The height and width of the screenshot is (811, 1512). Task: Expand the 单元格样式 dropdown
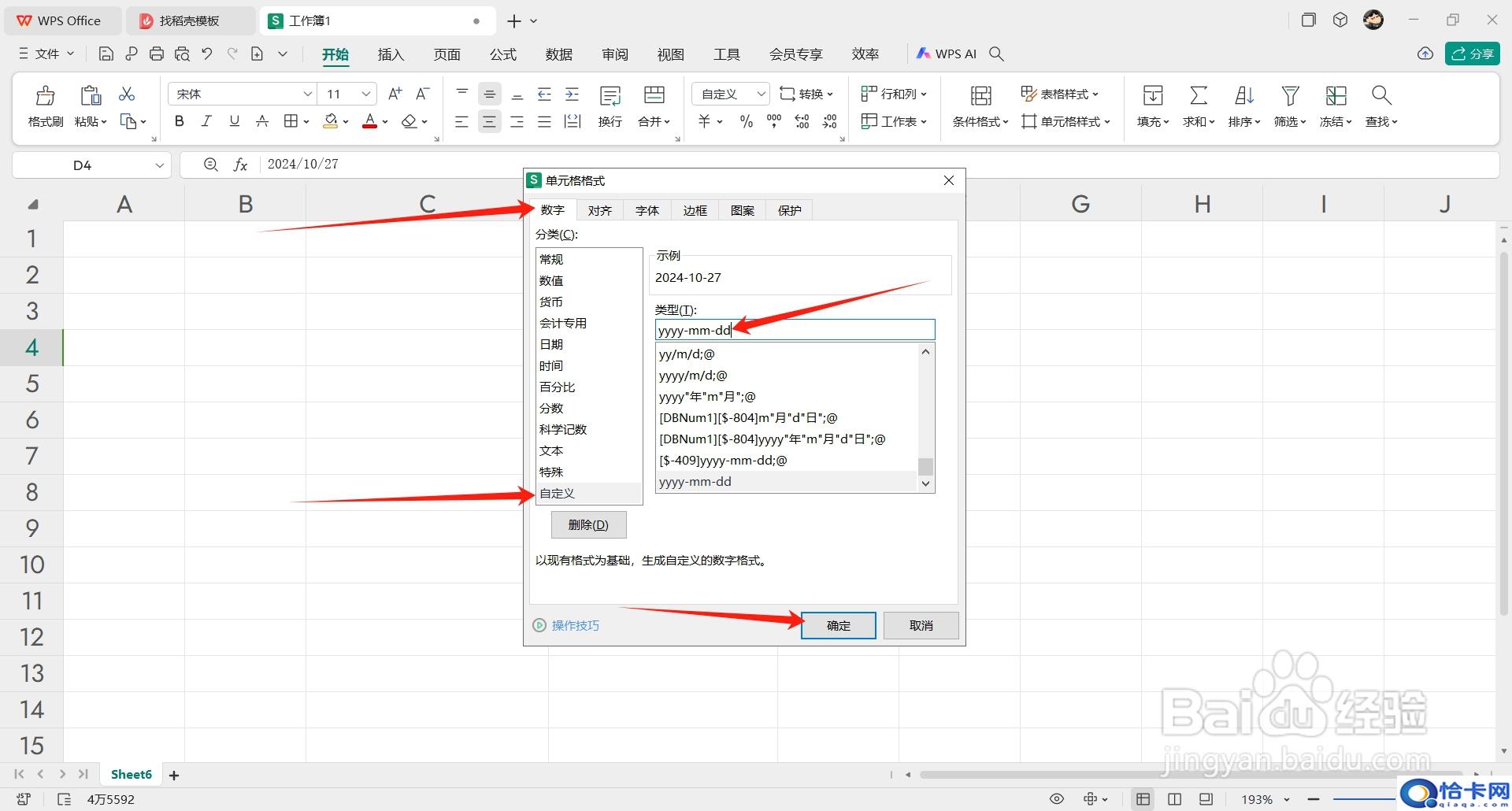tap(1106, 122)
